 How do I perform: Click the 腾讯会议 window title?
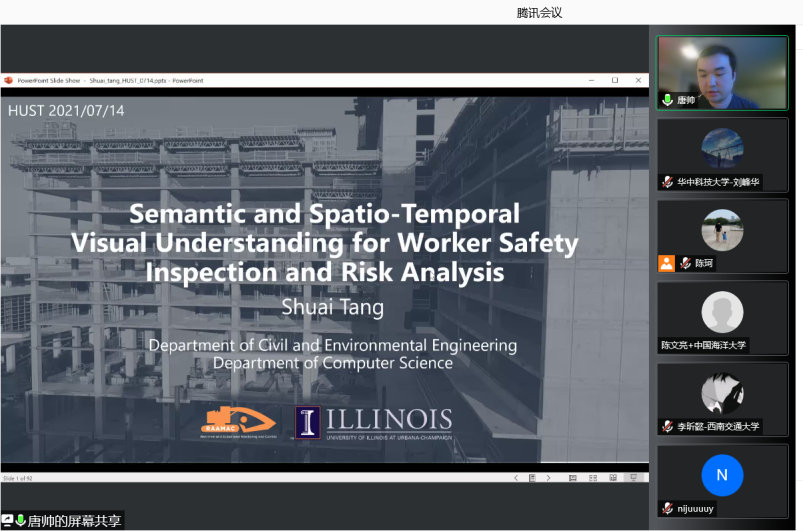(539, 12)
